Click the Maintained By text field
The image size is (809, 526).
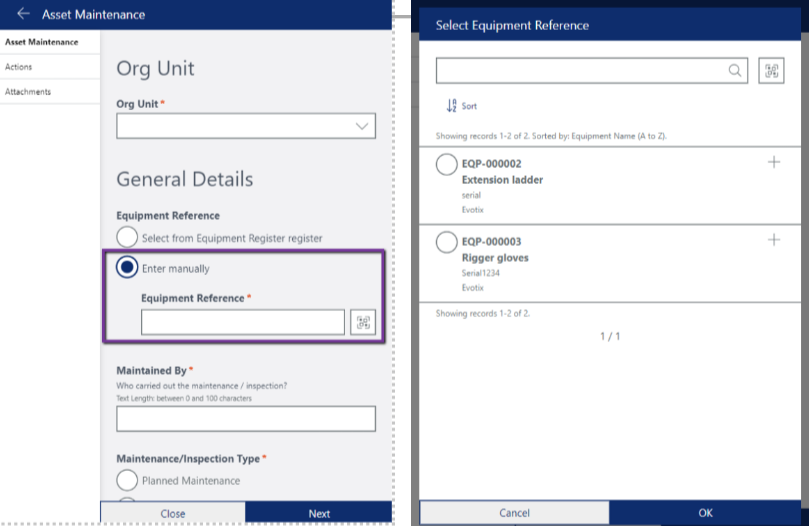pos(246,418)
